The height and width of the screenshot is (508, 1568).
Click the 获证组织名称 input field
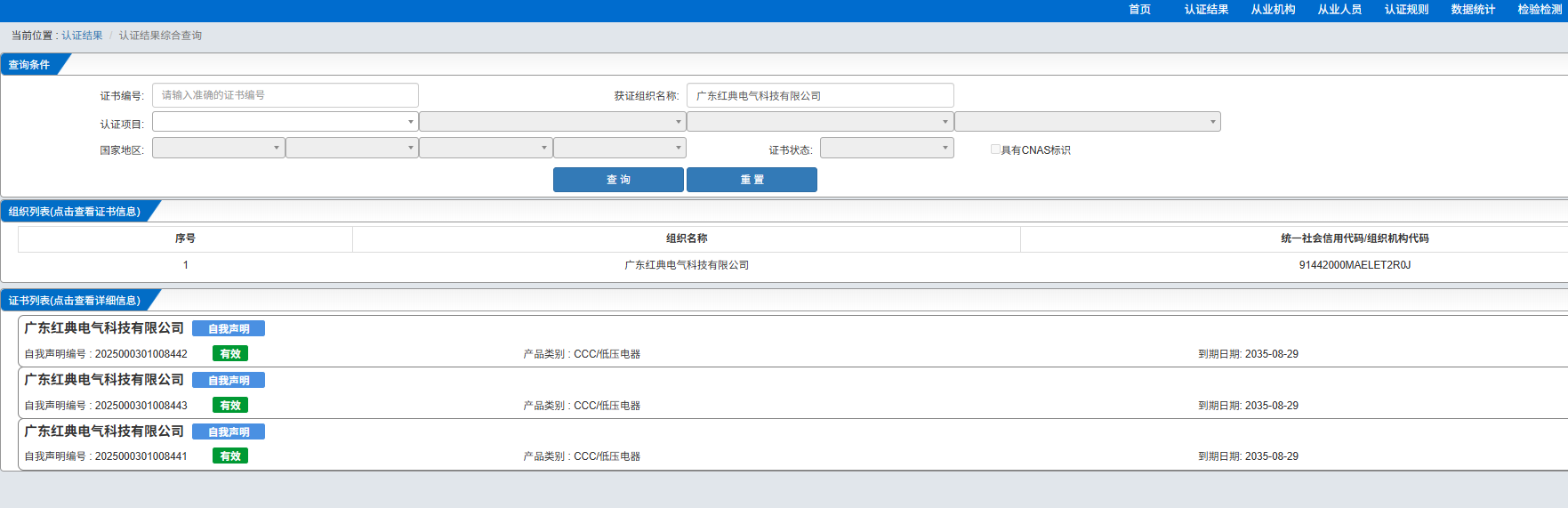[x=820, y=95]
